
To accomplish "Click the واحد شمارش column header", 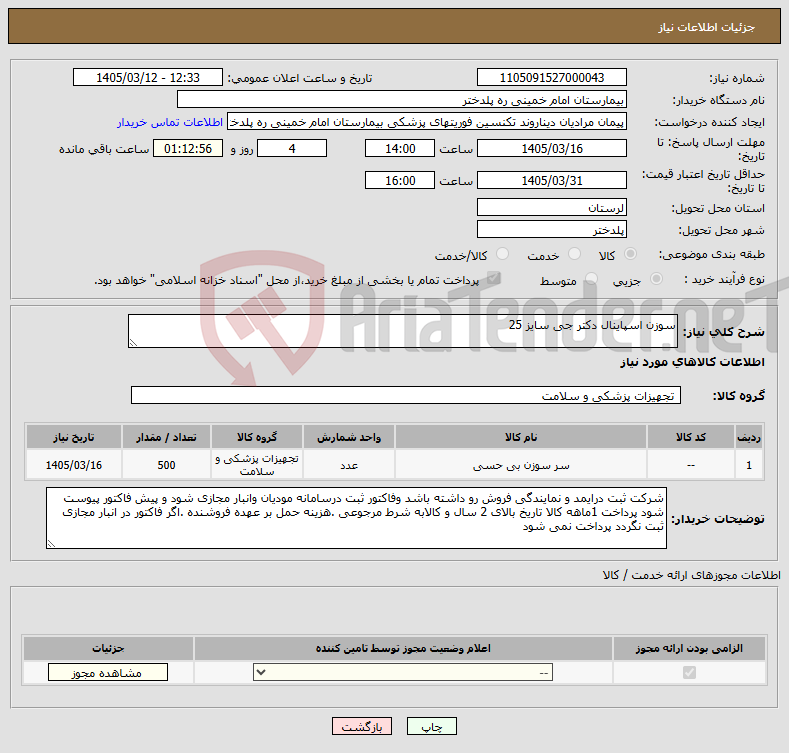I will pyautogui.click(x=349, y=437).
